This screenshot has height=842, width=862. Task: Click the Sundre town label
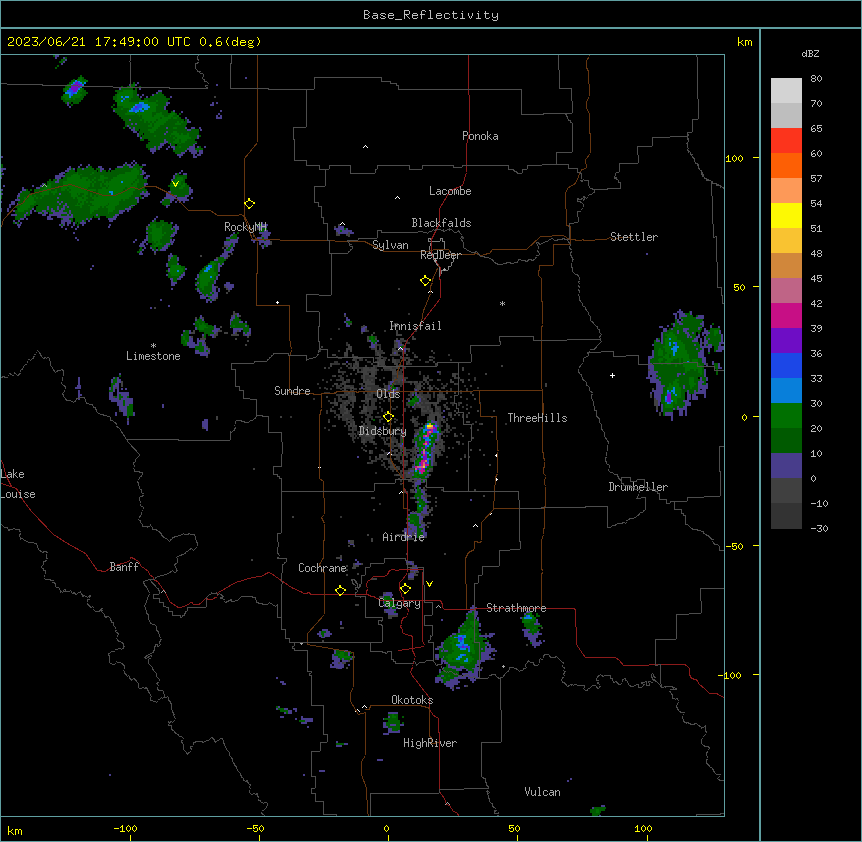292,391
